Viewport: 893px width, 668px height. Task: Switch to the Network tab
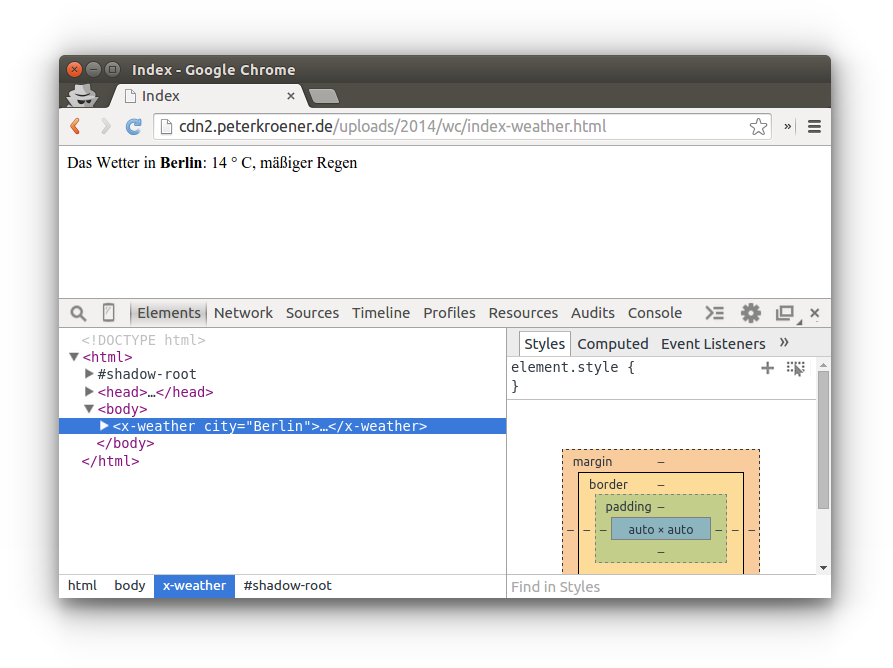[243, 313]
